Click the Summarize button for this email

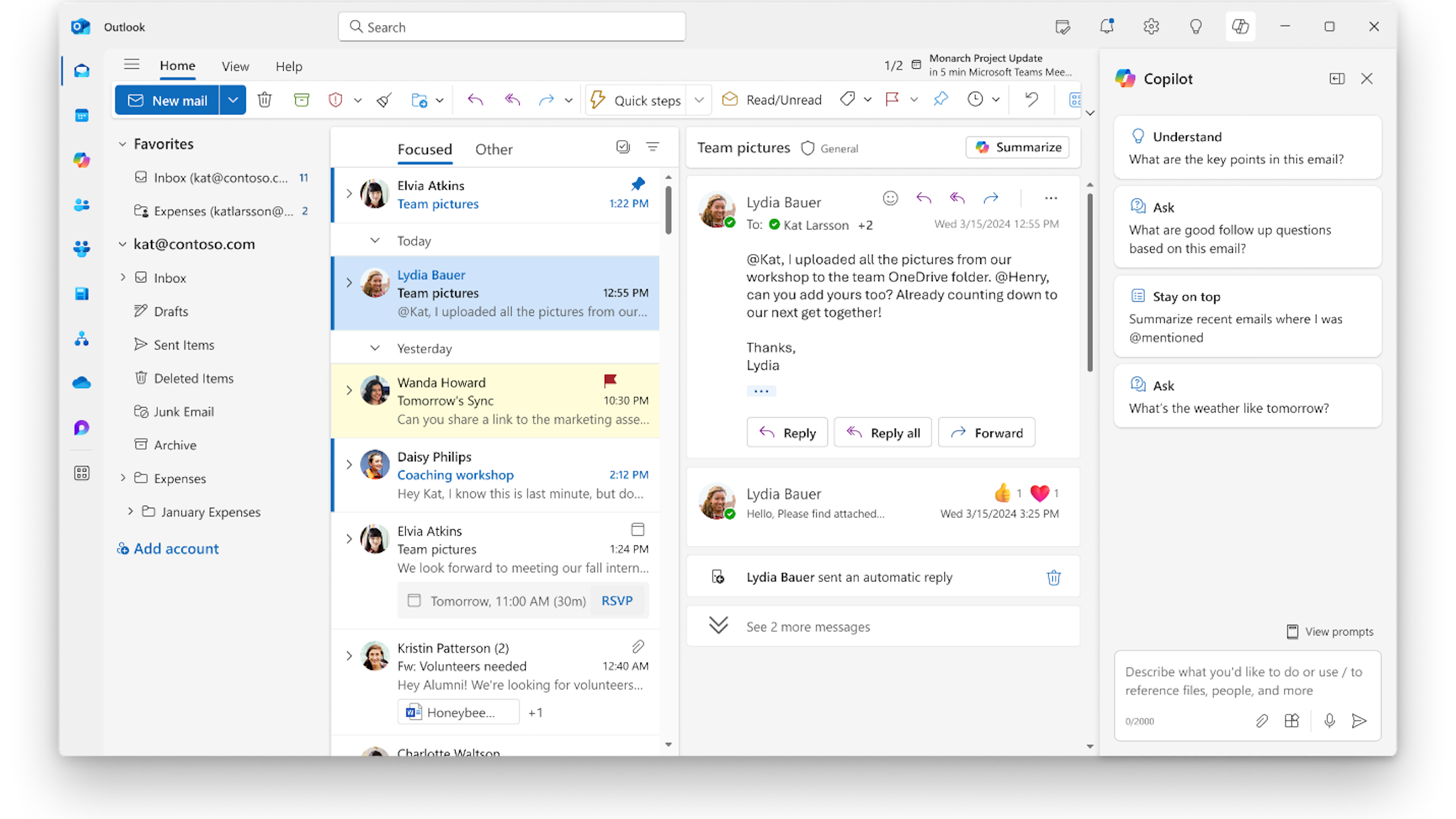pyautogui.click(x=1016, y=147)
